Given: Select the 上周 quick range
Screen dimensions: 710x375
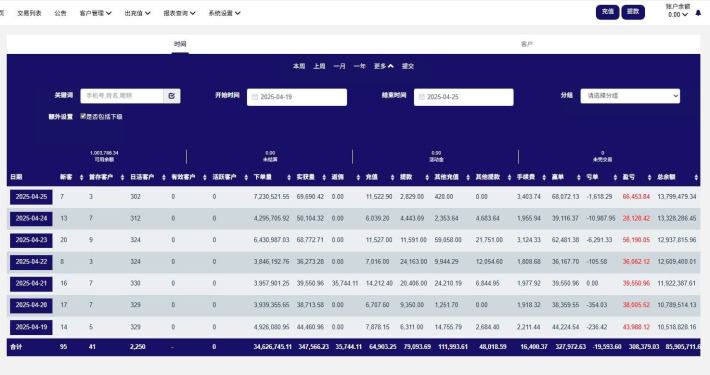Looking at the screenshot, I should (319, 66).
